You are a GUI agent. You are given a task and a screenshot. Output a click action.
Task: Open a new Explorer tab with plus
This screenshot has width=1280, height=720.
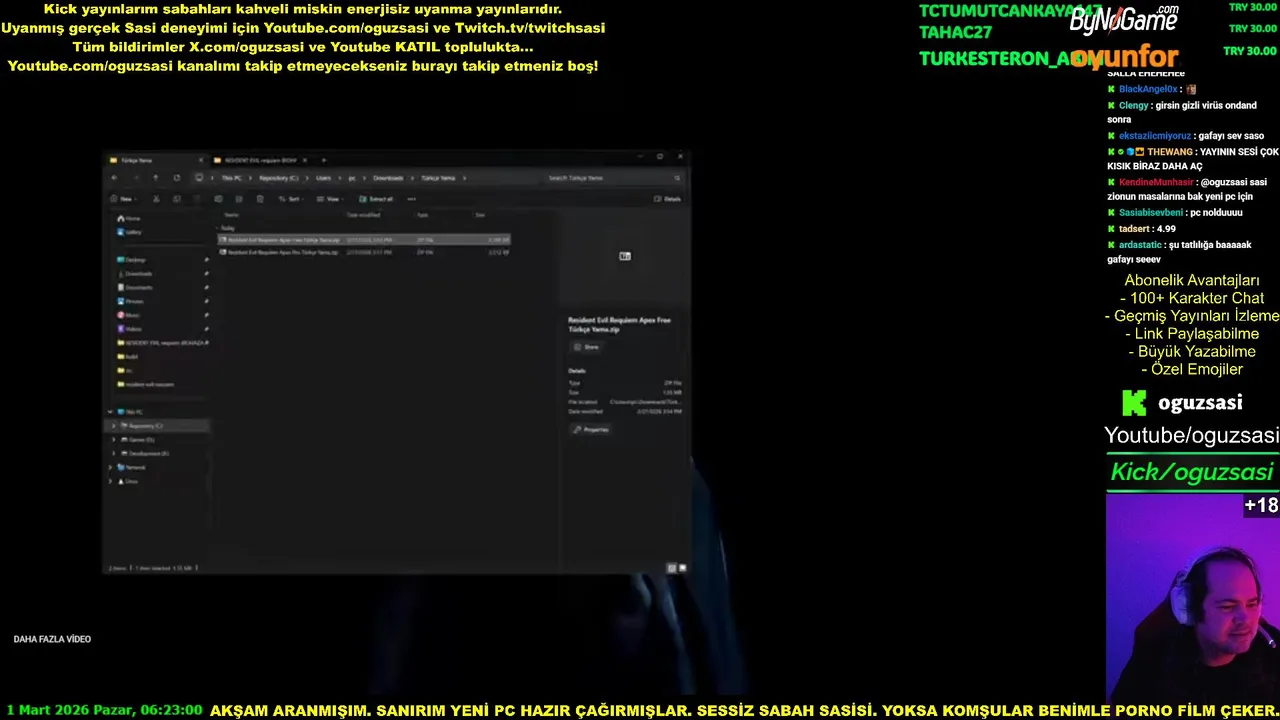[x=324, y=160]
